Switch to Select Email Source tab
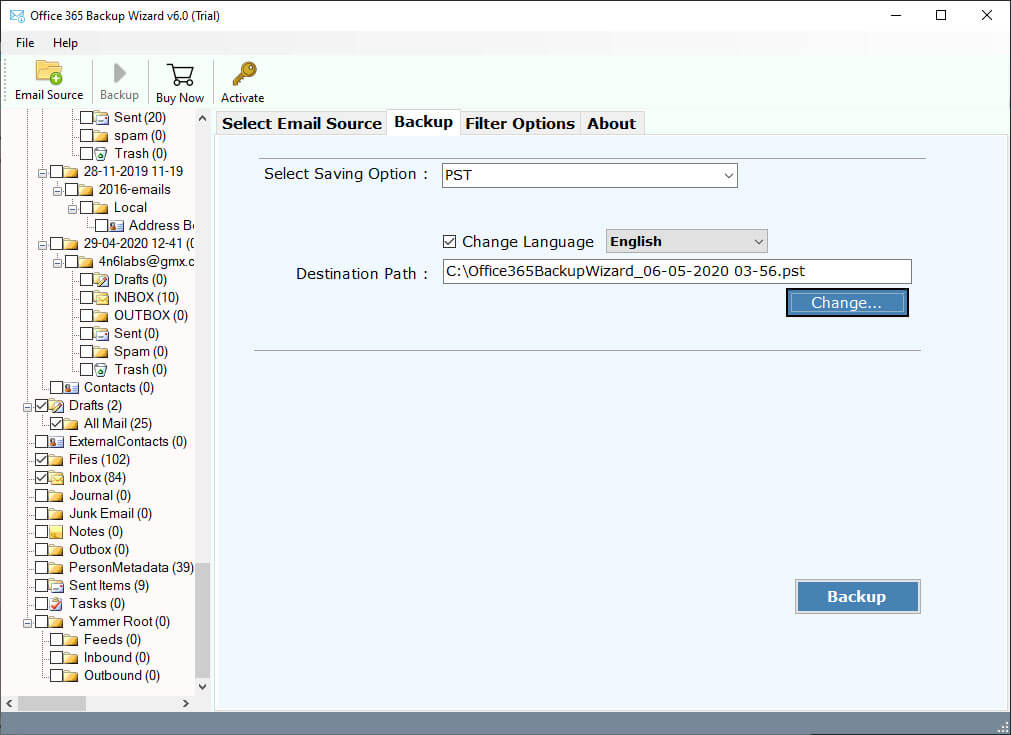This screenshot has height=735, width=1011. tap(302, 124)
